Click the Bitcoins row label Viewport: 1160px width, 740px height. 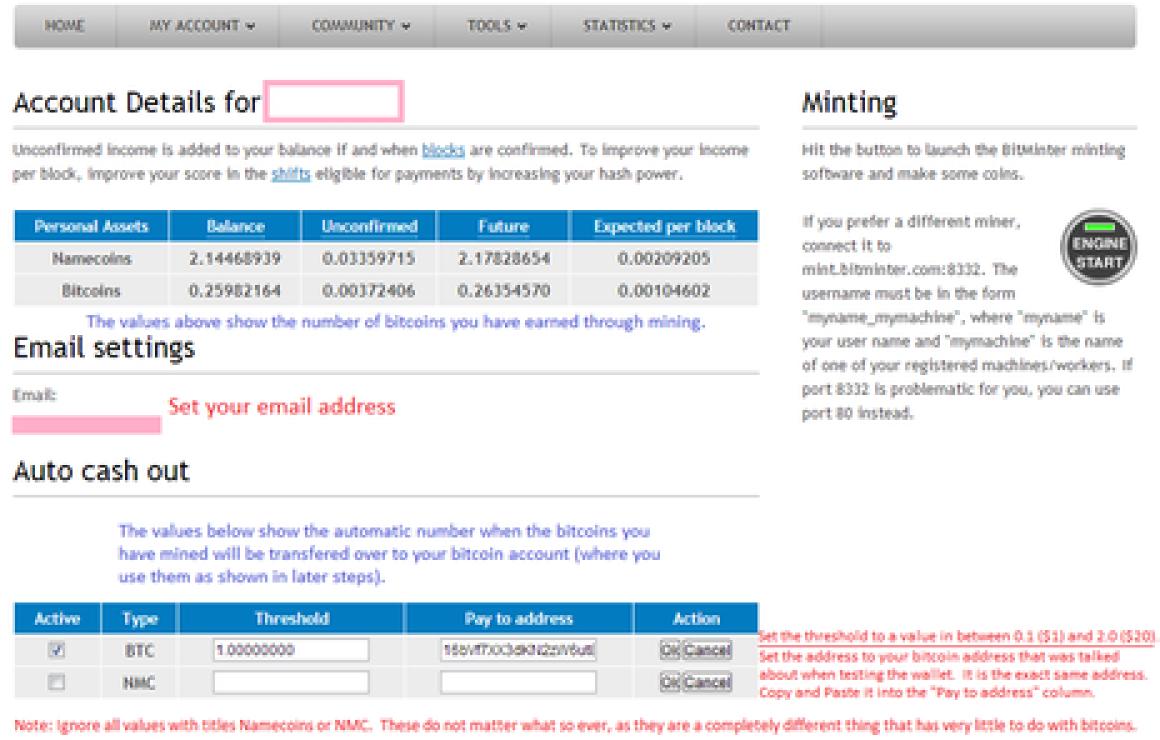91,291
